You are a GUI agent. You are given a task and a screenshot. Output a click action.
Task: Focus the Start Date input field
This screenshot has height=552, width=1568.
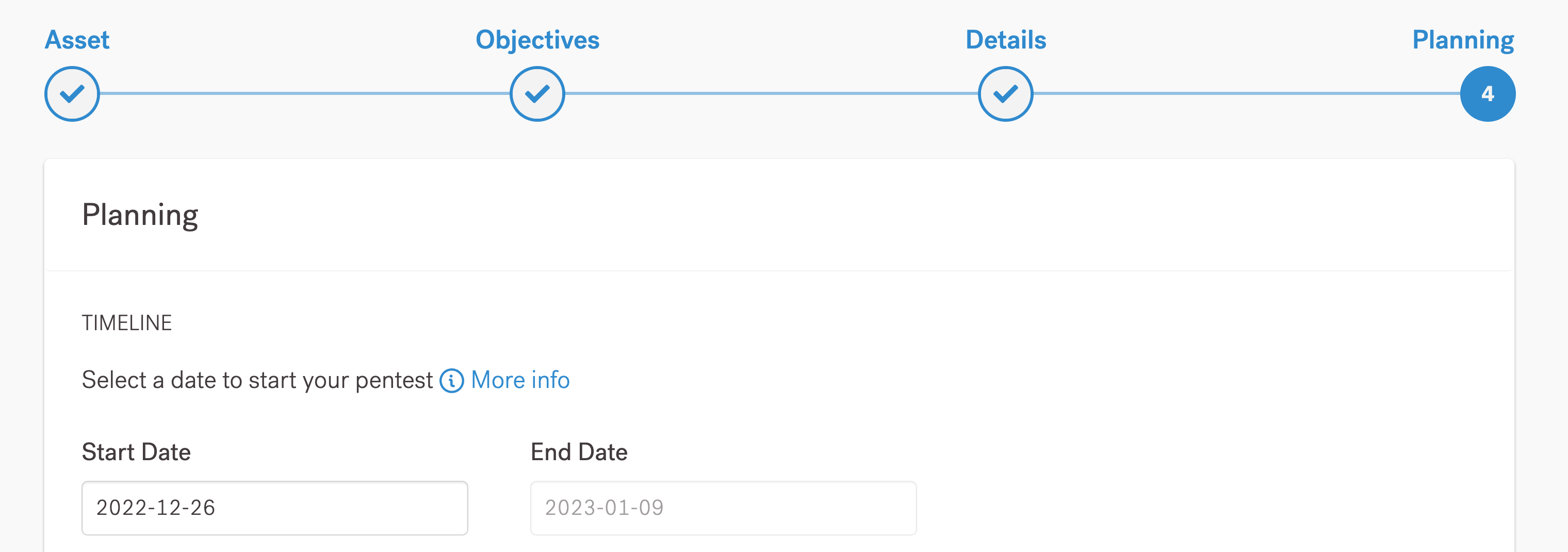tap(274, 508)
